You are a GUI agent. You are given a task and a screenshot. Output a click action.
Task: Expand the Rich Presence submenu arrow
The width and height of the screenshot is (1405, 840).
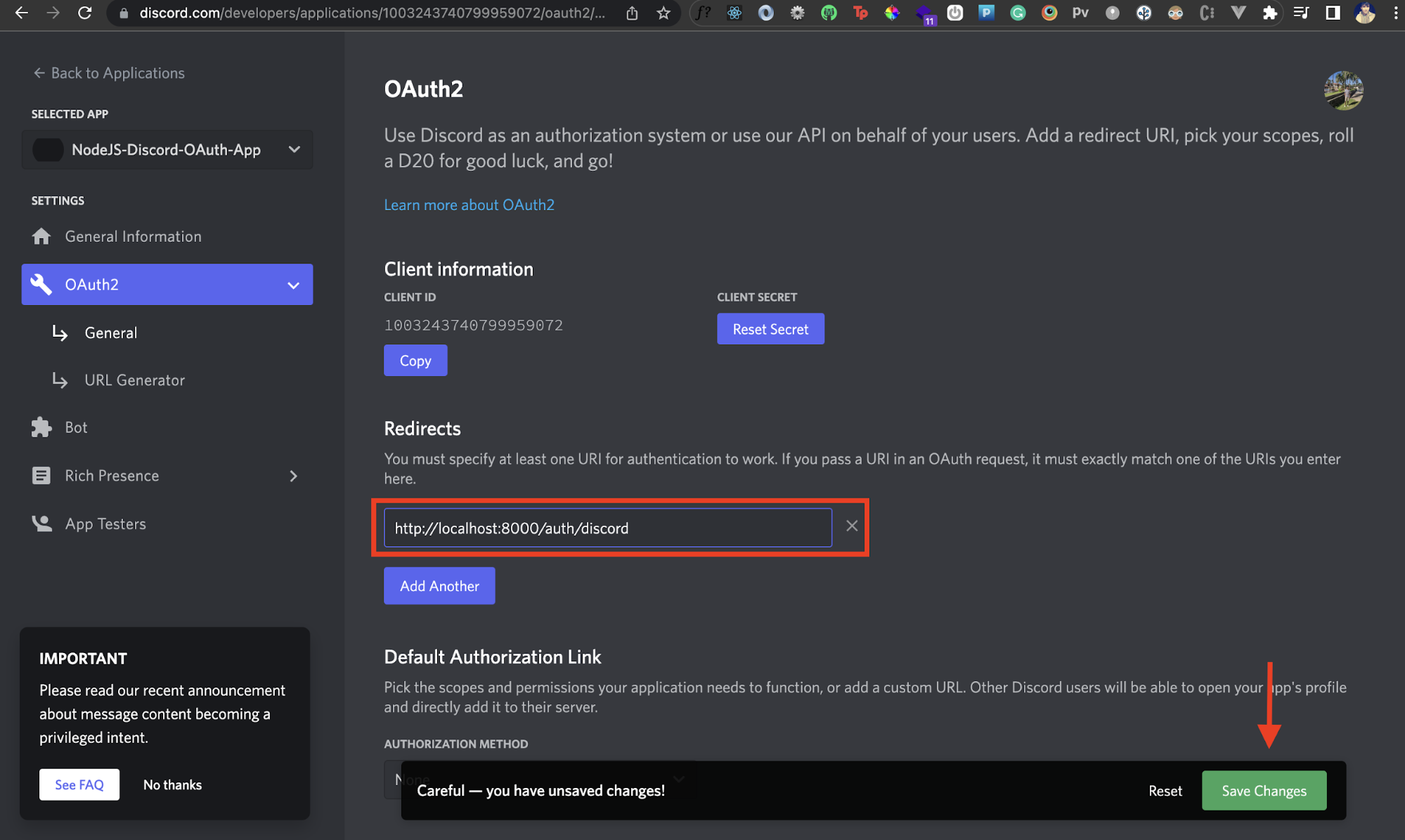[293, 476]
